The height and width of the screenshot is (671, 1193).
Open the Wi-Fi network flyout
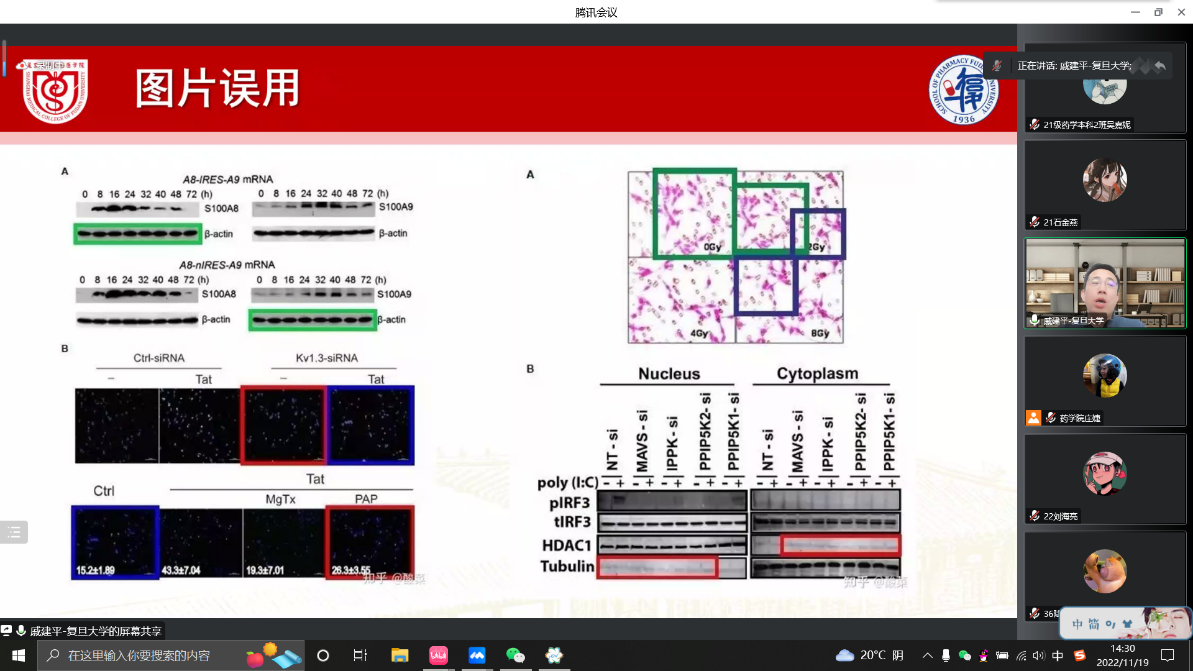1021,655
